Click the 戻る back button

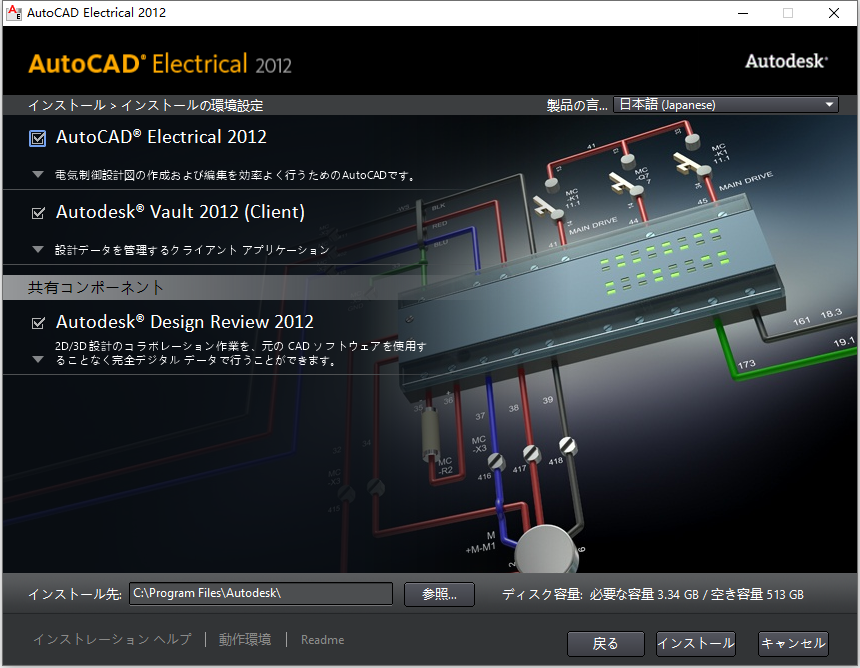pos(606,643)
